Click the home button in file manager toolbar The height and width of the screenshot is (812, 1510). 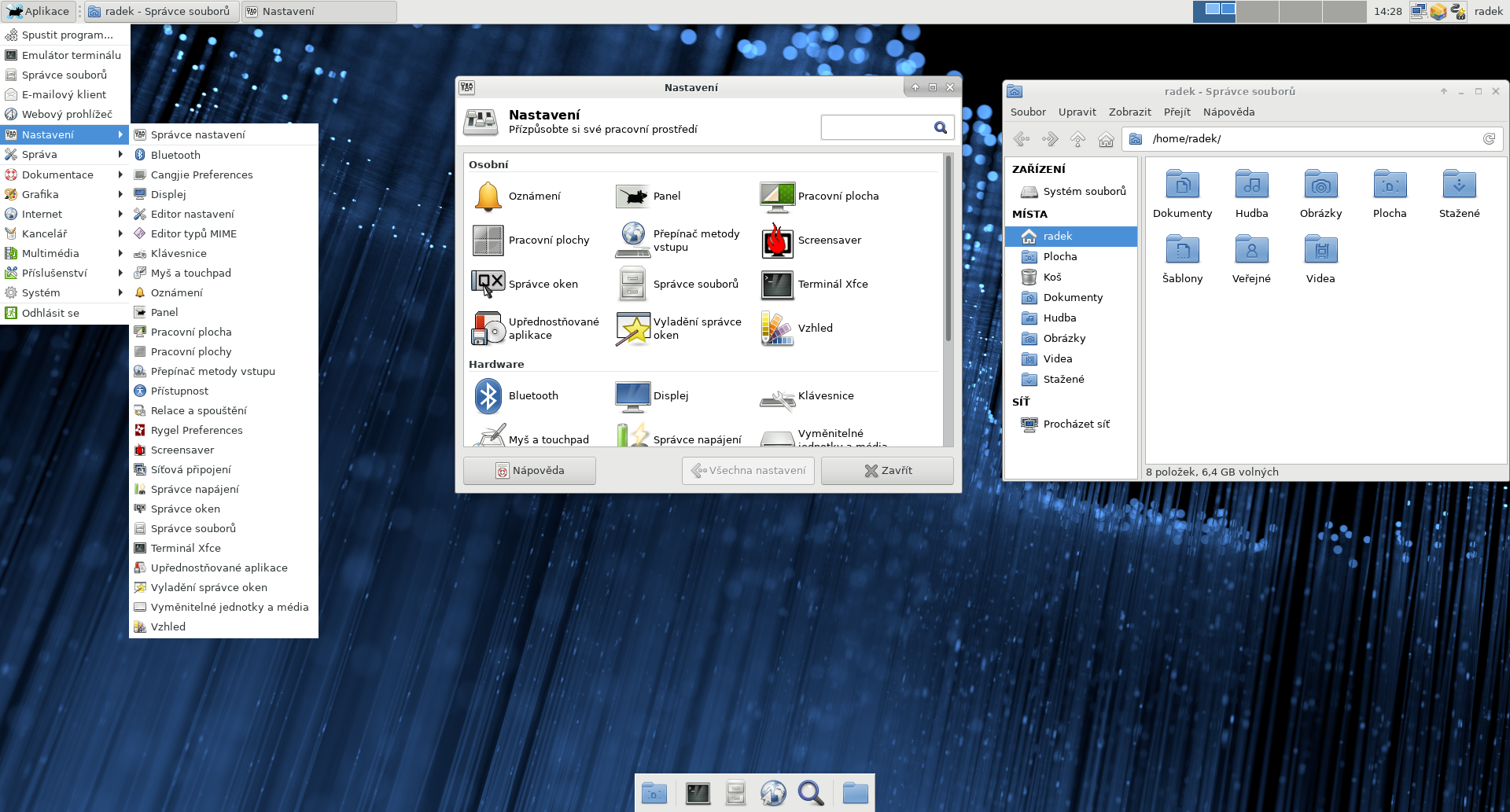click(x=1106, y=139)
